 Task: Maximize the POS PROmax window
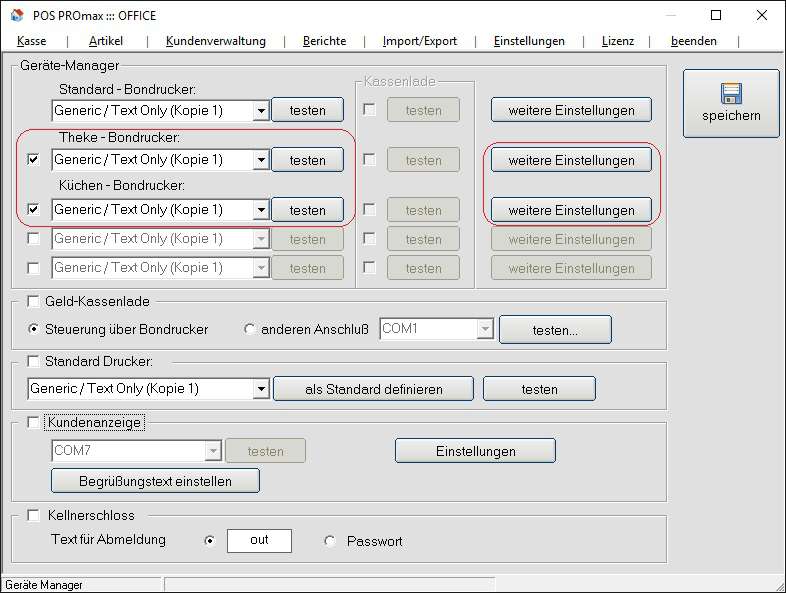tap(716, 15)
